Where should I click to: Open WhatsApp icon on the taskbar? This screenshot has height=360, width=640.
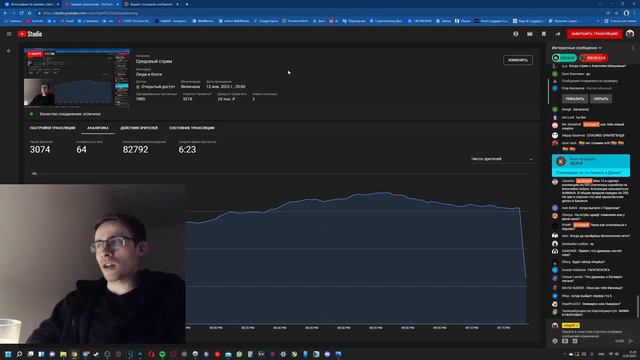[239, 354]
